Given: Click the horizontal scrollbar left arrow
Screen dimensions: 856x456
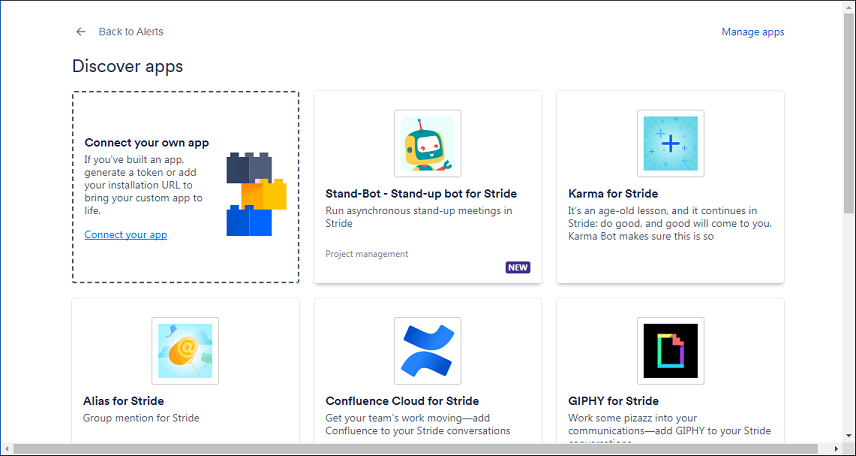Looking at the screenshot, I should [x=7, y=449].
